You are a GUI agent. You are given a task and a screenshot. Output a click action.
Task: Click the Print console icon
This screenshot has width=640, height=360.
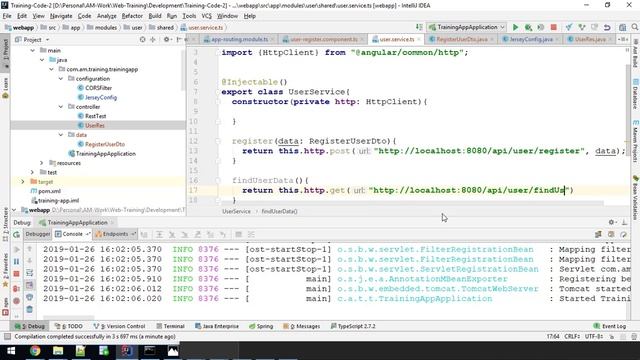click(x=30, y=297)
